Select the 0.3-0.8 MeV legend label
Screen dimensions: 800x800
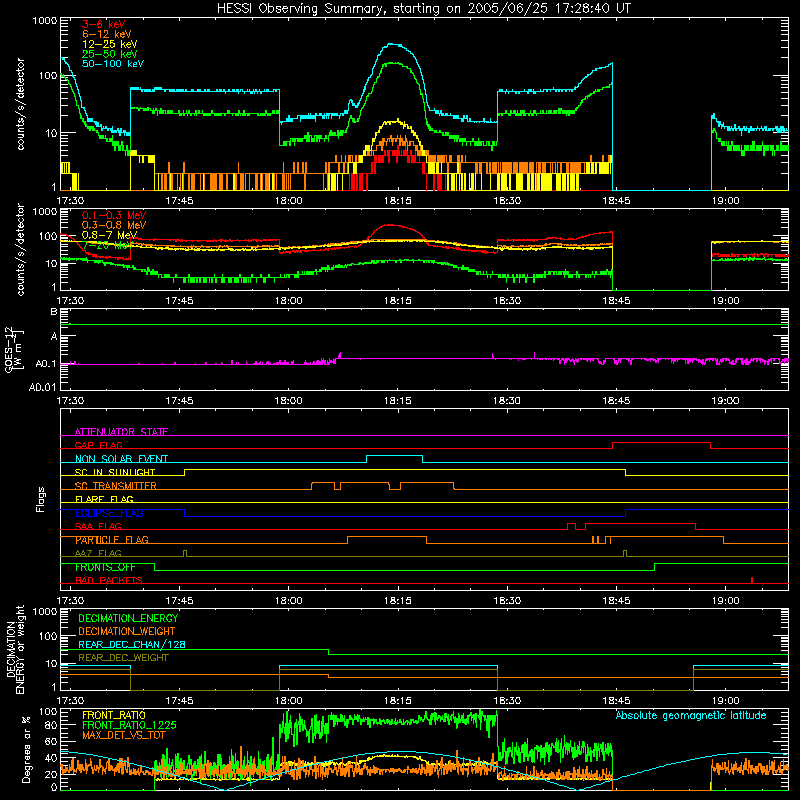click(x=114, y=225)
